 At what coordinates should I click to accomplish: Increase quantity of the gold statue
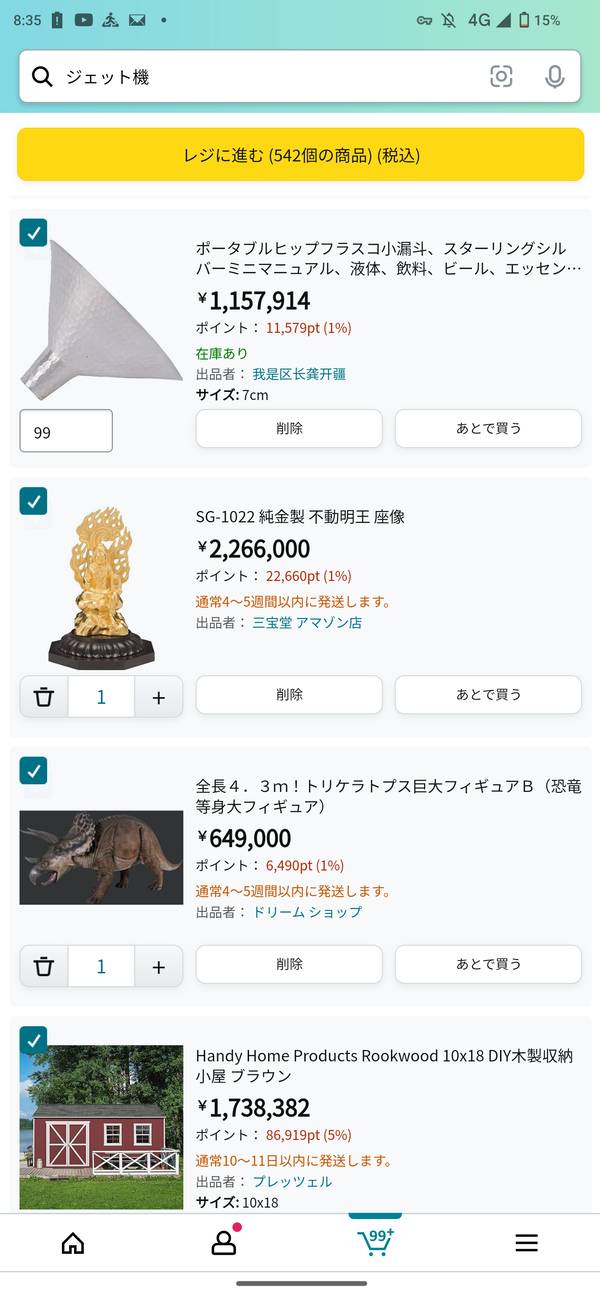click(158, 697)
